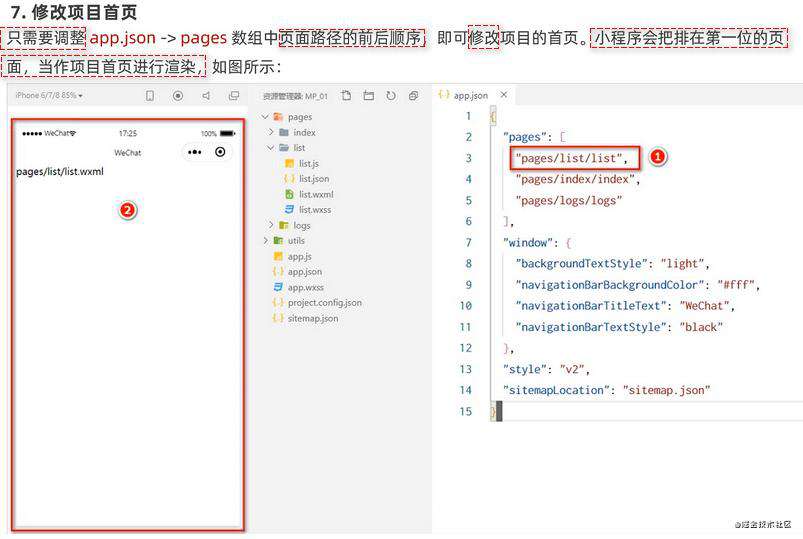Click the simulator capsule close circle button

220,152
